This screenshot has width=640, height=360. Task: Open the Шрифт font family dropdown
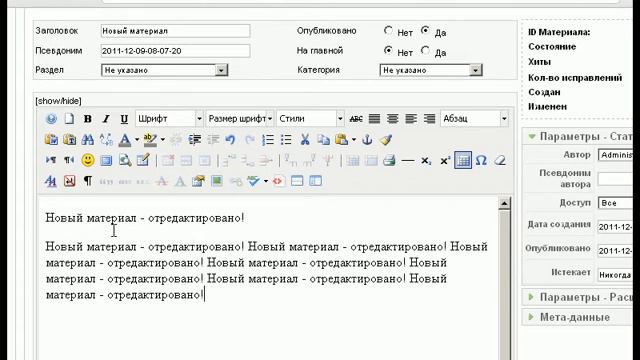click(169, 119)
